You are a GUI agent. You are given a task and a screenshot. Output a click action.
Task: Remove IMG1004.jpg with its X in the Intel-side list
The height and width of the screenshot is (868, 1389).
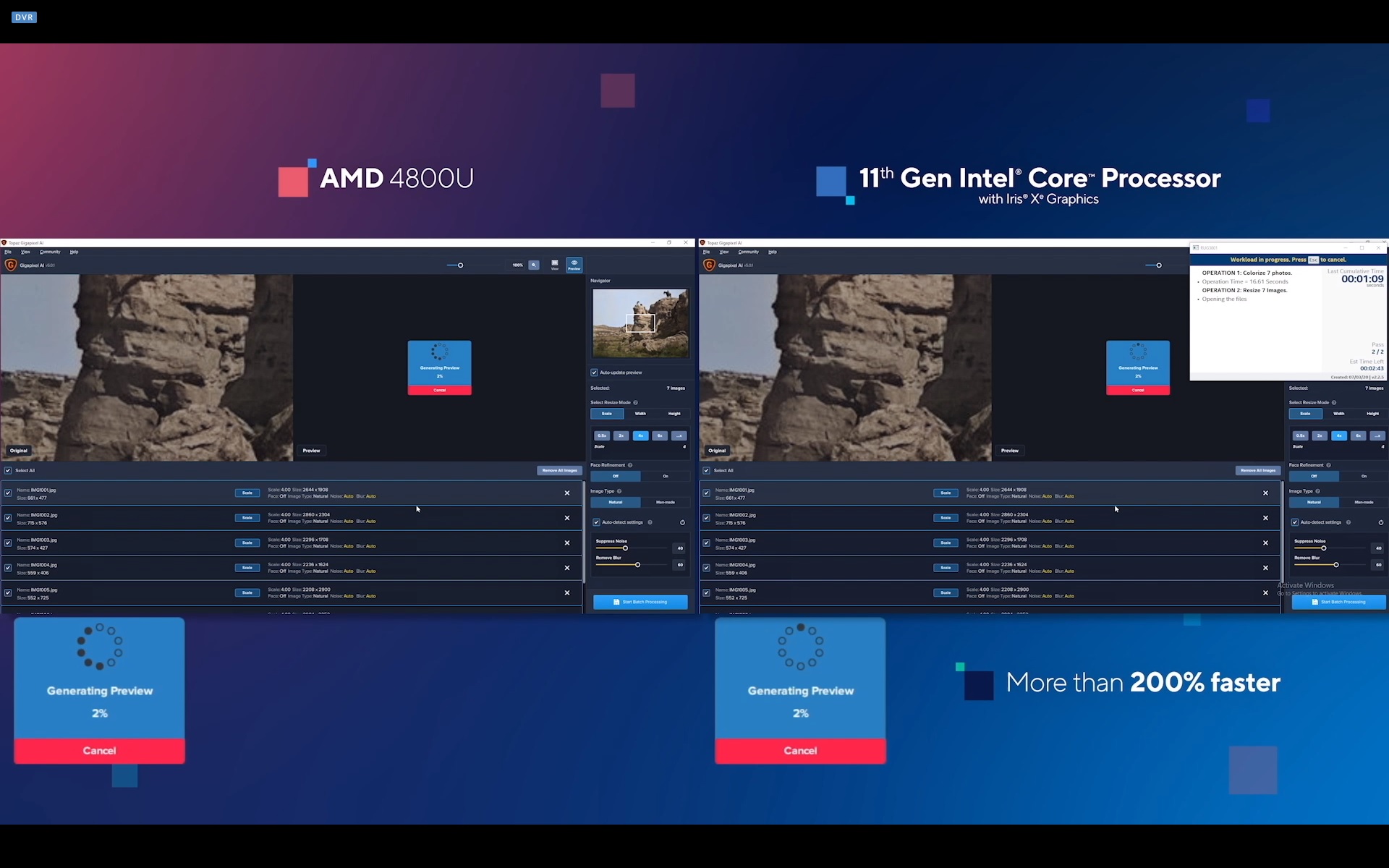(x=1265, y=568)
